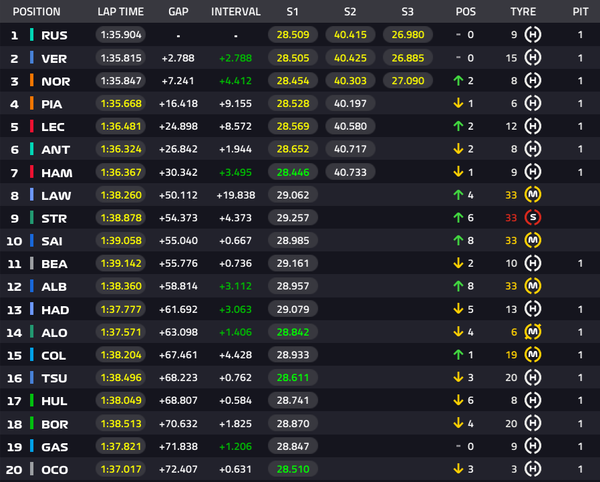Click TSU green sector one time 28.611
The height and width of the screenshot is (482, 600).
[x=293, y=378]
